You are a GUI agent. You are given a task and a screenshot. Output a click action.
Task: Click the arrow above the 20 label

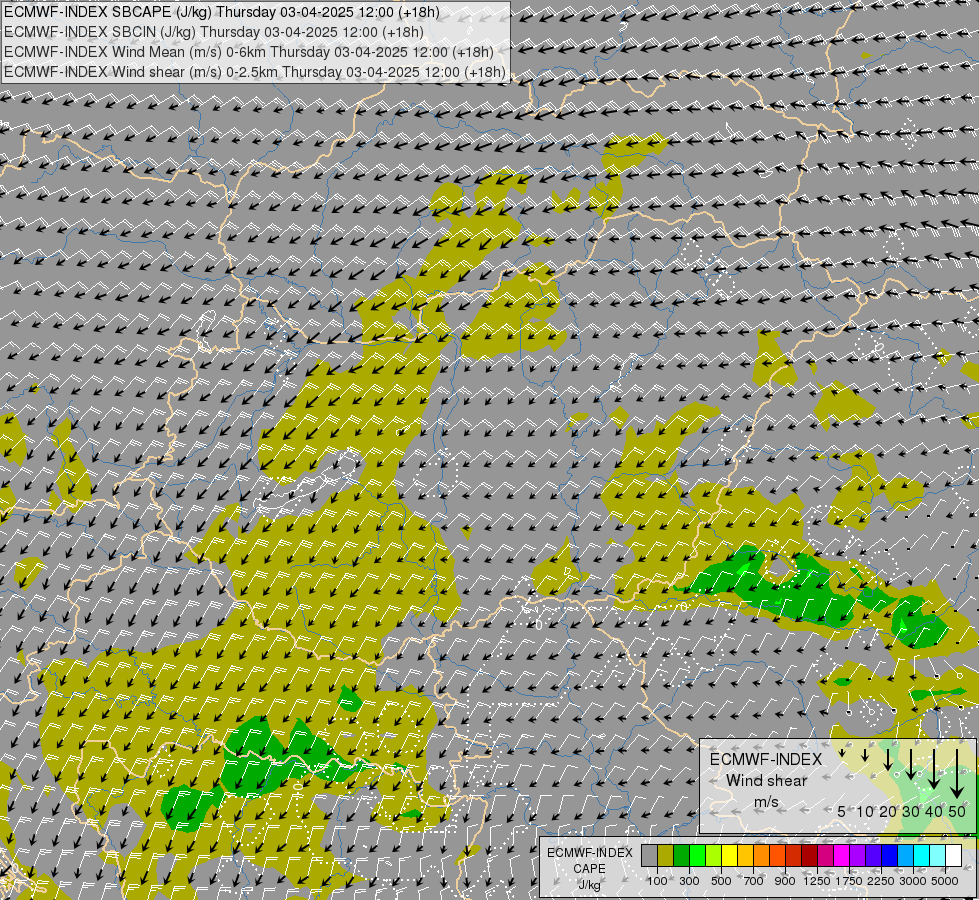(888, 760)
